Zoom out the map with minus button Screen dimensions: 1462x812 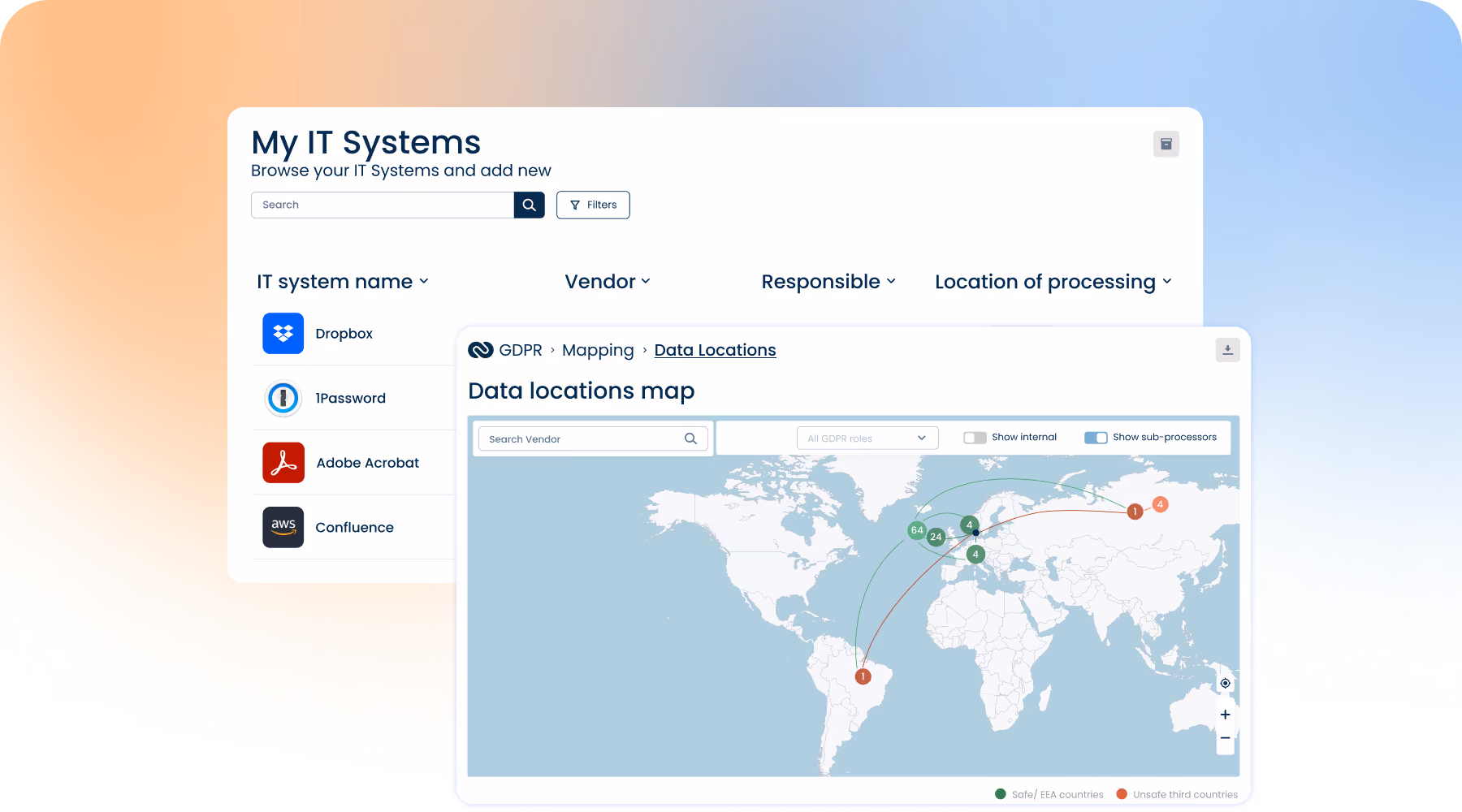pyautogui.click(x=1226, y=738)
